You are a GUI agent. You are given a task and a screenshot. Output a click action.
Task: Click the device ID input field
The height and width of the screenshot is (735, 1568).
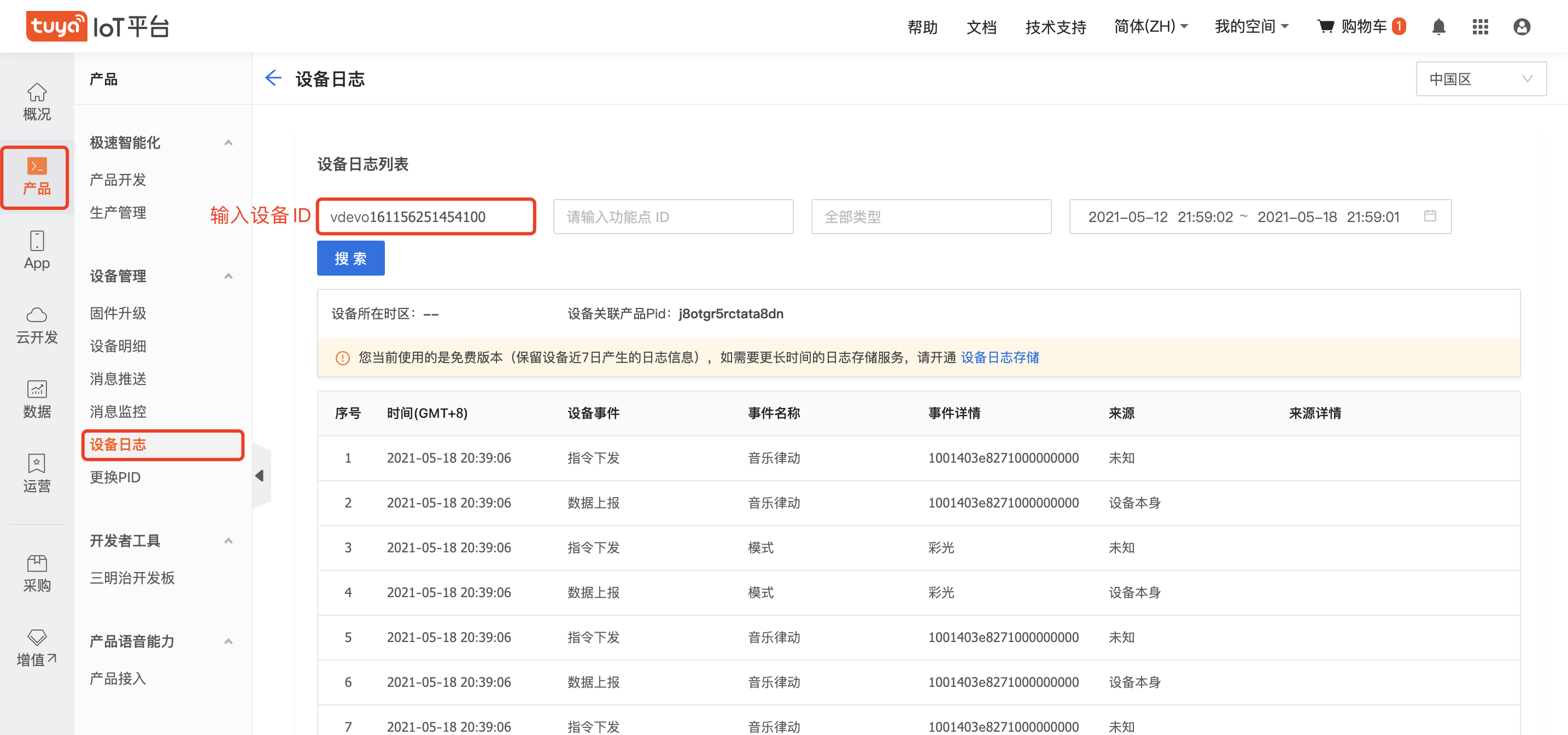tap(426, 216)
